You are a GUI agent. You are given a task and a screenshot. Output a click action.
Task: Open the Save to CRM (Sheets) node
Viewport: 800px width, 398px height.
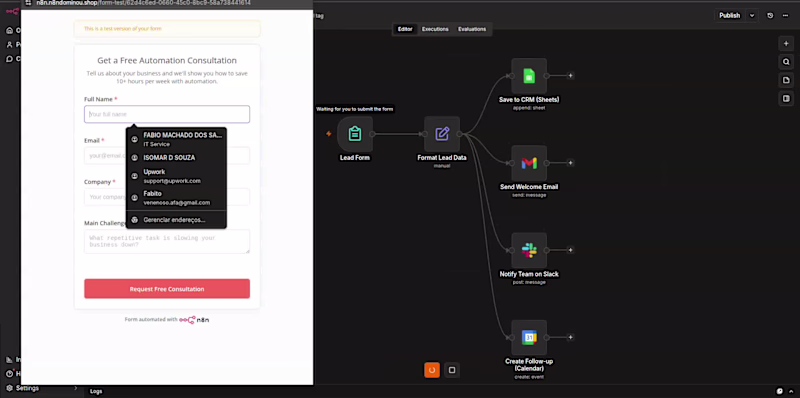pos(529,76)
